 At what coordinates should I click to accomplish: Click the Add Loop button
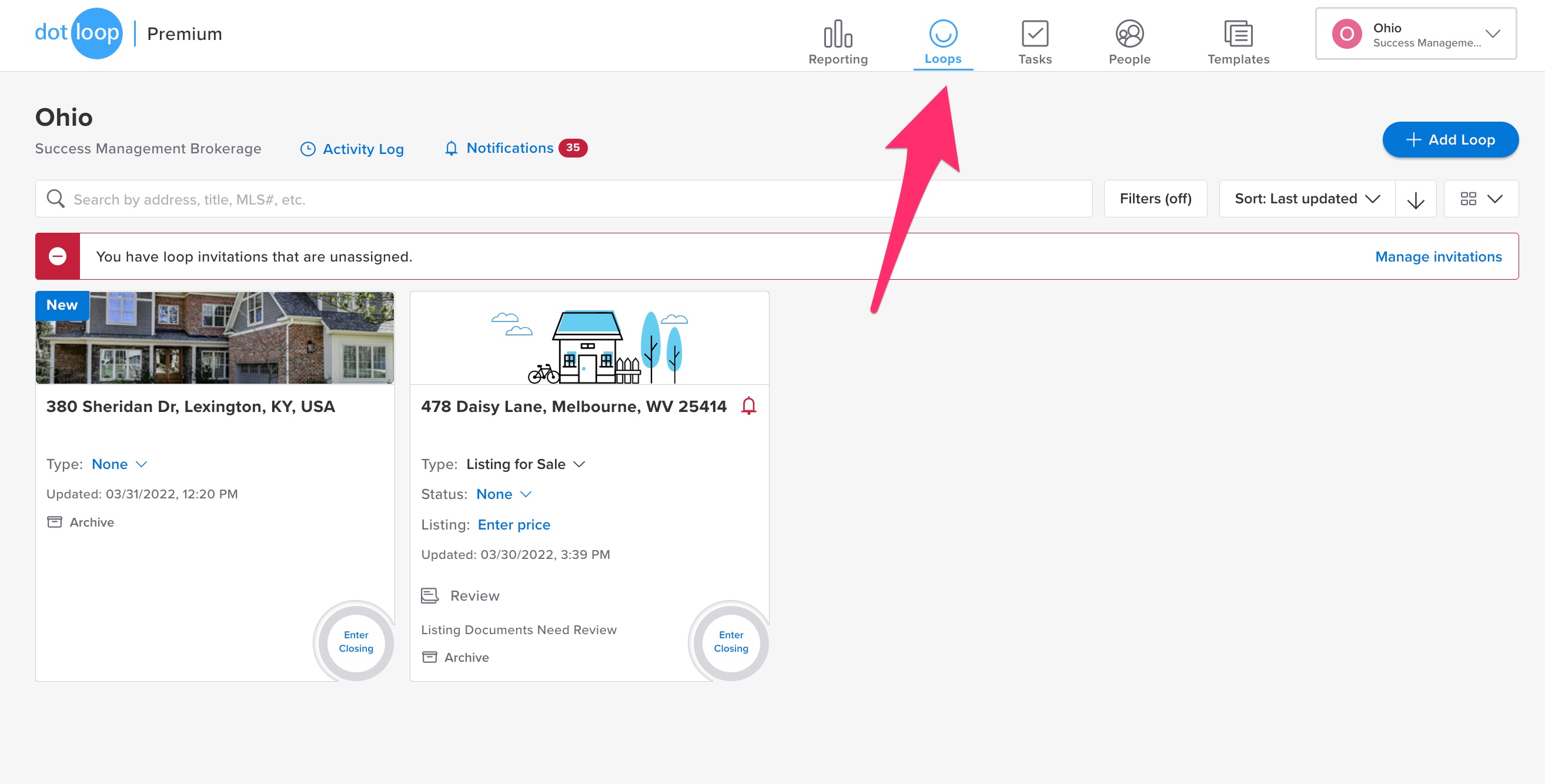[x=1449, y=140]
